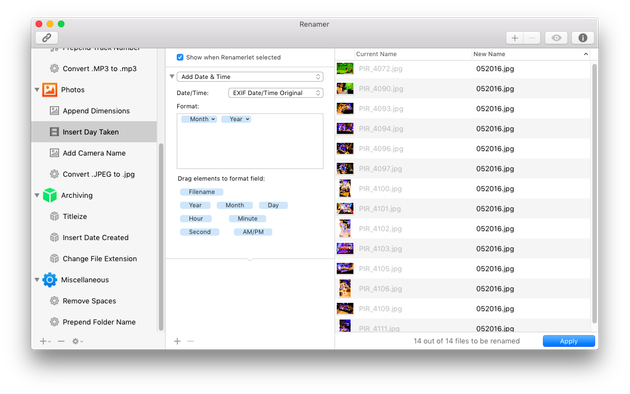The image size is (630, 394).
Task: Click the Apply button
Action: pos(569,341)
